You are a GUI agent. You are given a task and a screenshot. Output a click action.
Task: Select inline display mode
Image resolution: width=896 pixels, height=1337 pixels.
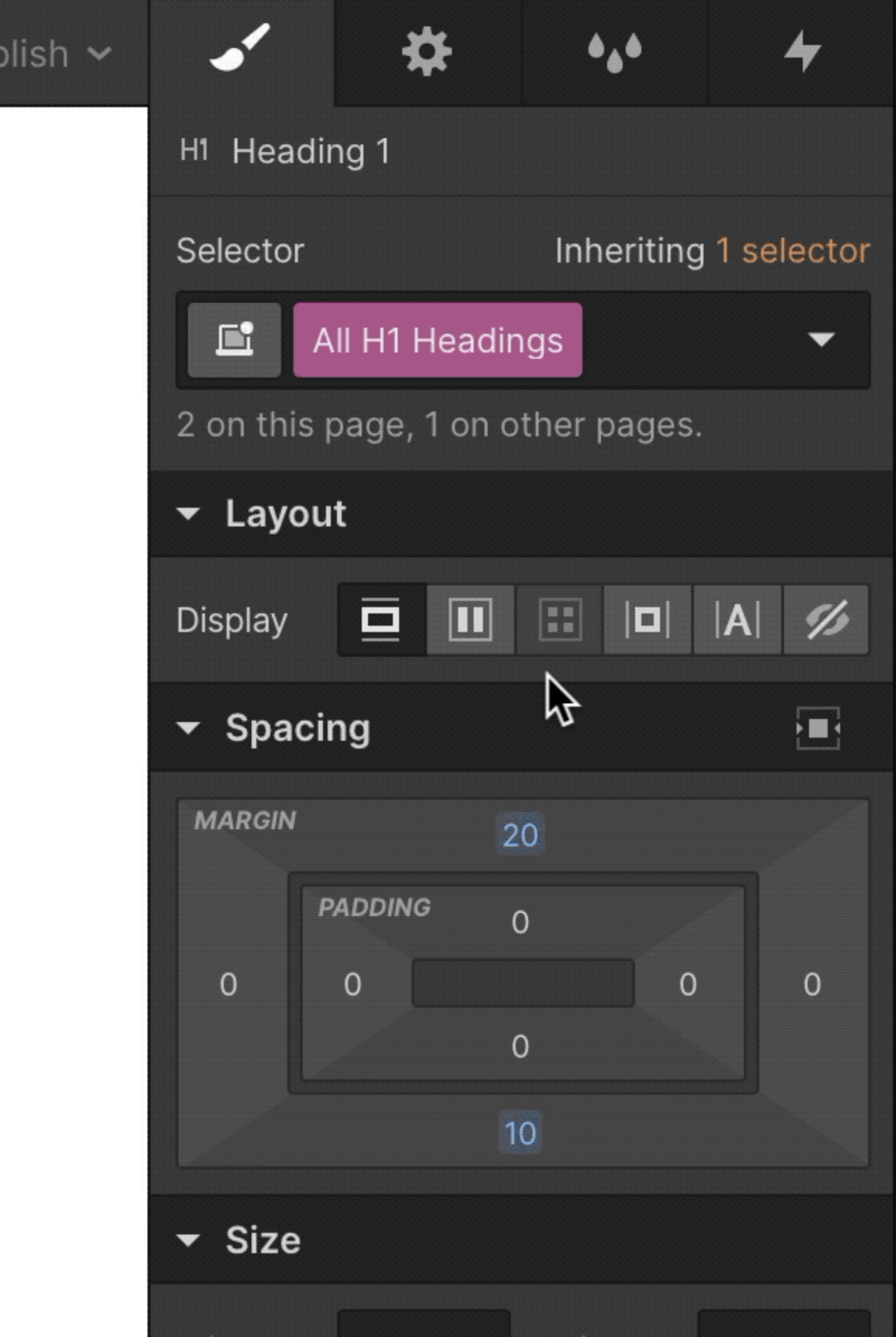[737, 620]
